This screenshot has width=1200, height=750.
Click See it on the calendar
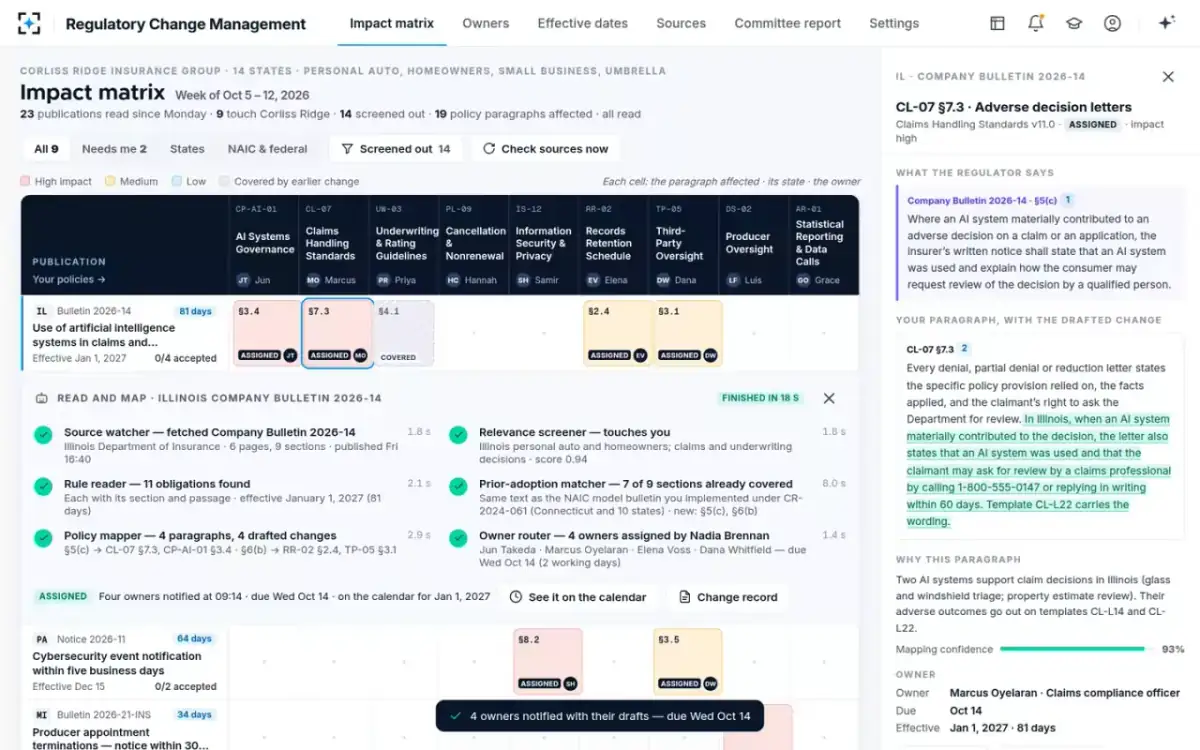tap(578, 597)
